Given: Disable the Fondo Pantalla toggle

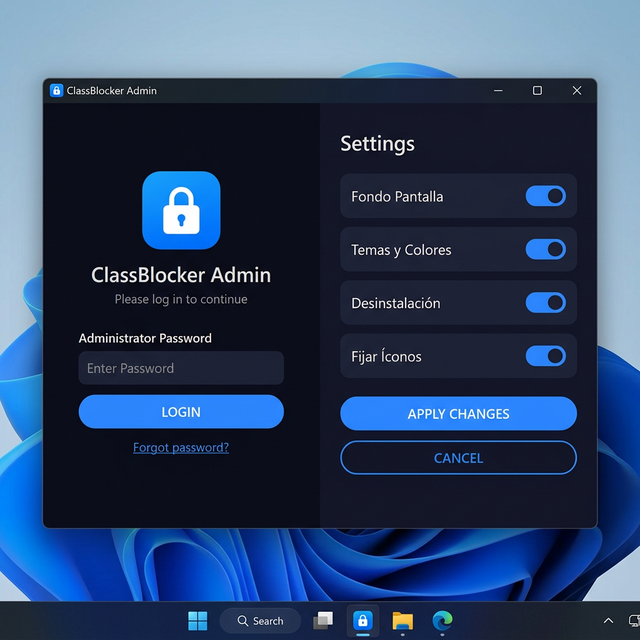Looking at the screenshot, I should click(545, 196).
